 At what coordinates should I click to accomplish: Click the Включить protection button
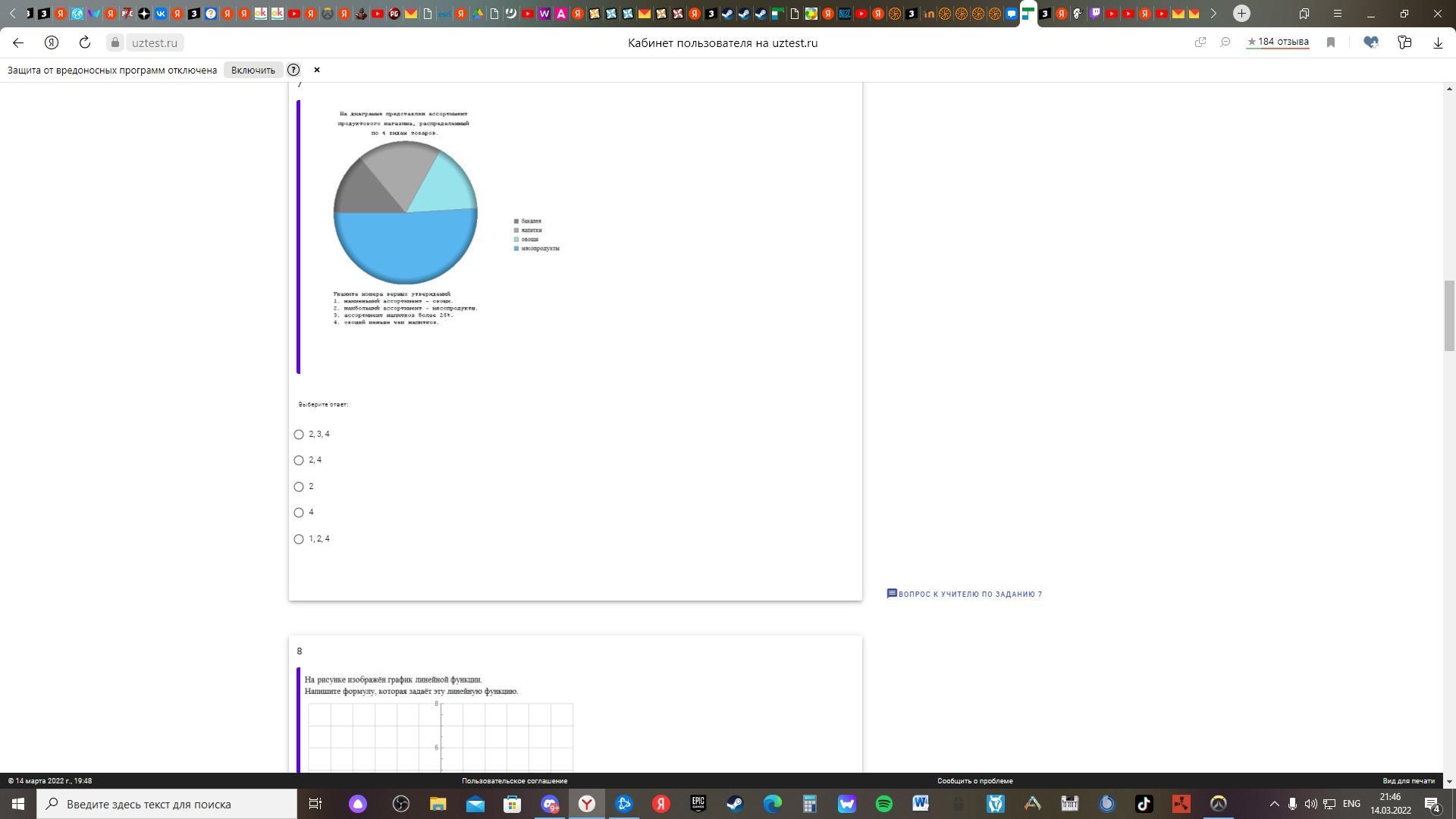(253, 70)
